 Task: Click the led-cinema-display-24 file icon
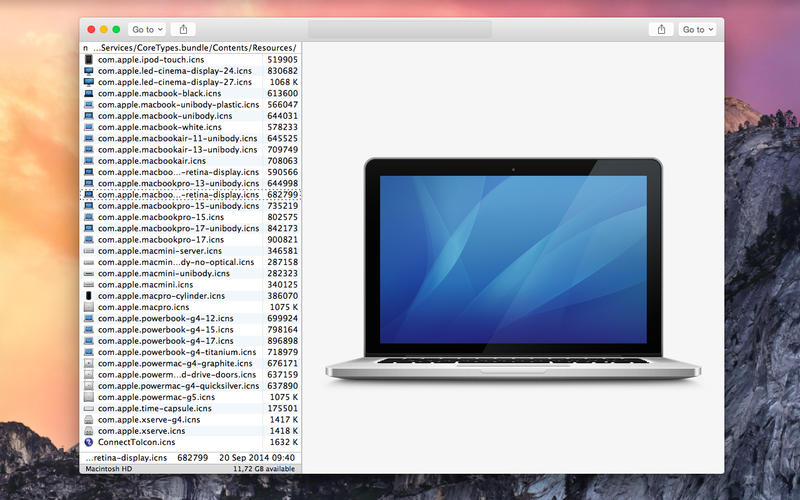pos(89,71)
